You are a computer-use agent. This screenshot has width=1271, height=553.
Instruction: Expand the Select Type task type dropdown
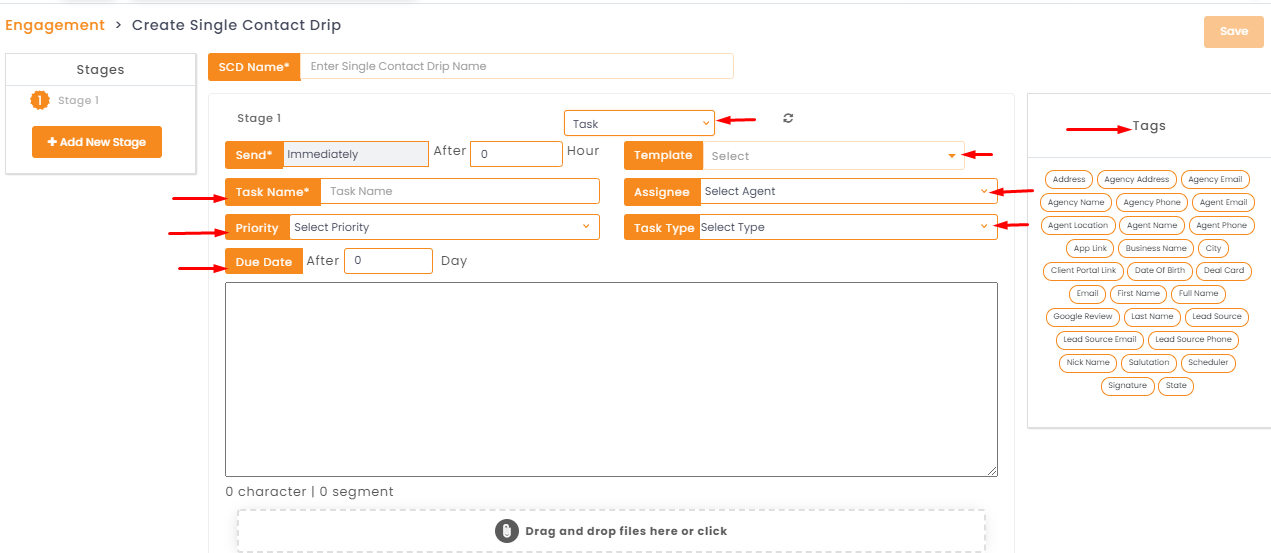coord(847,227)
